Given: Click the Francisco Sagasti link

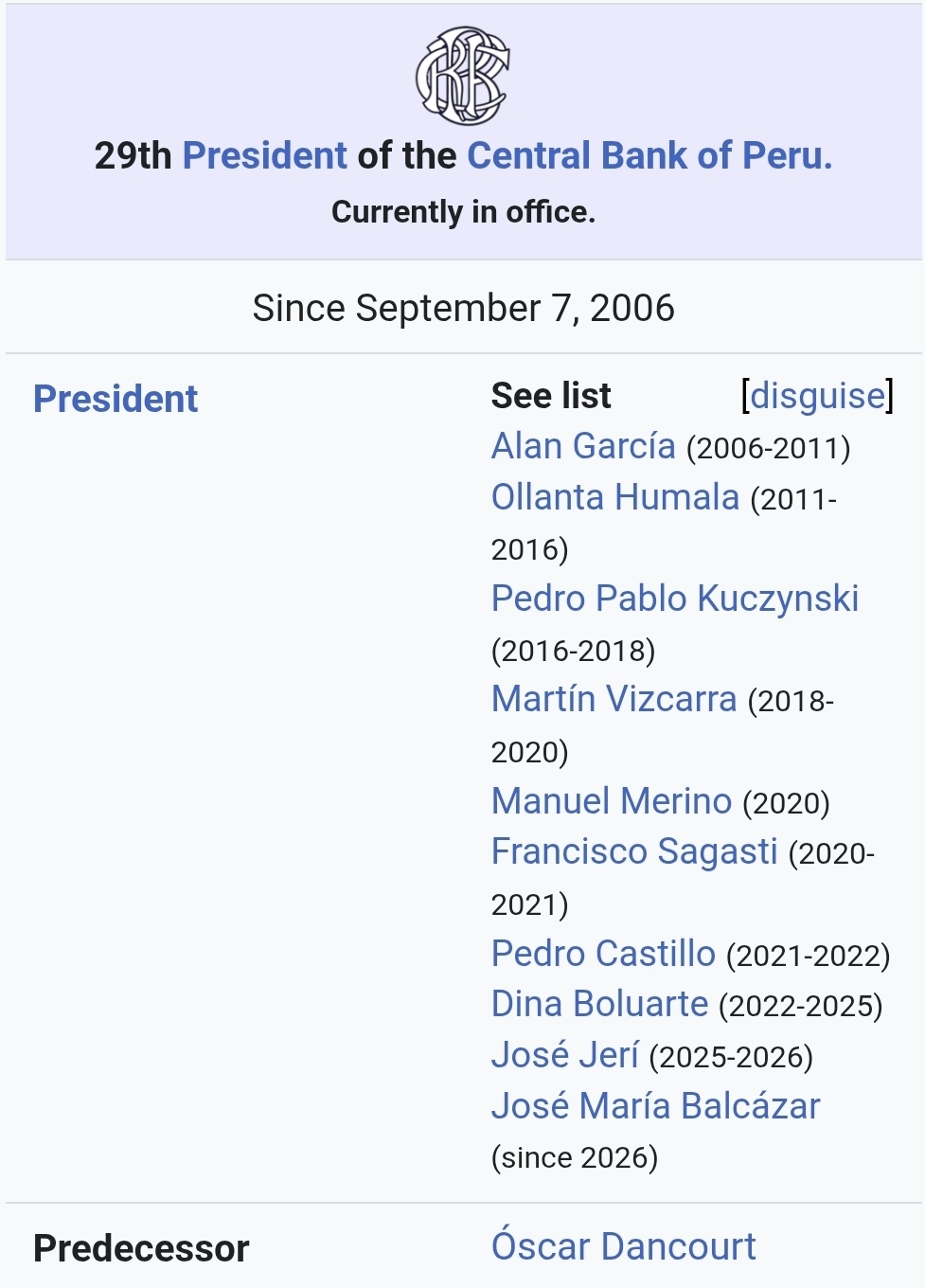Looking at the screenshot, I should (633, 851).
